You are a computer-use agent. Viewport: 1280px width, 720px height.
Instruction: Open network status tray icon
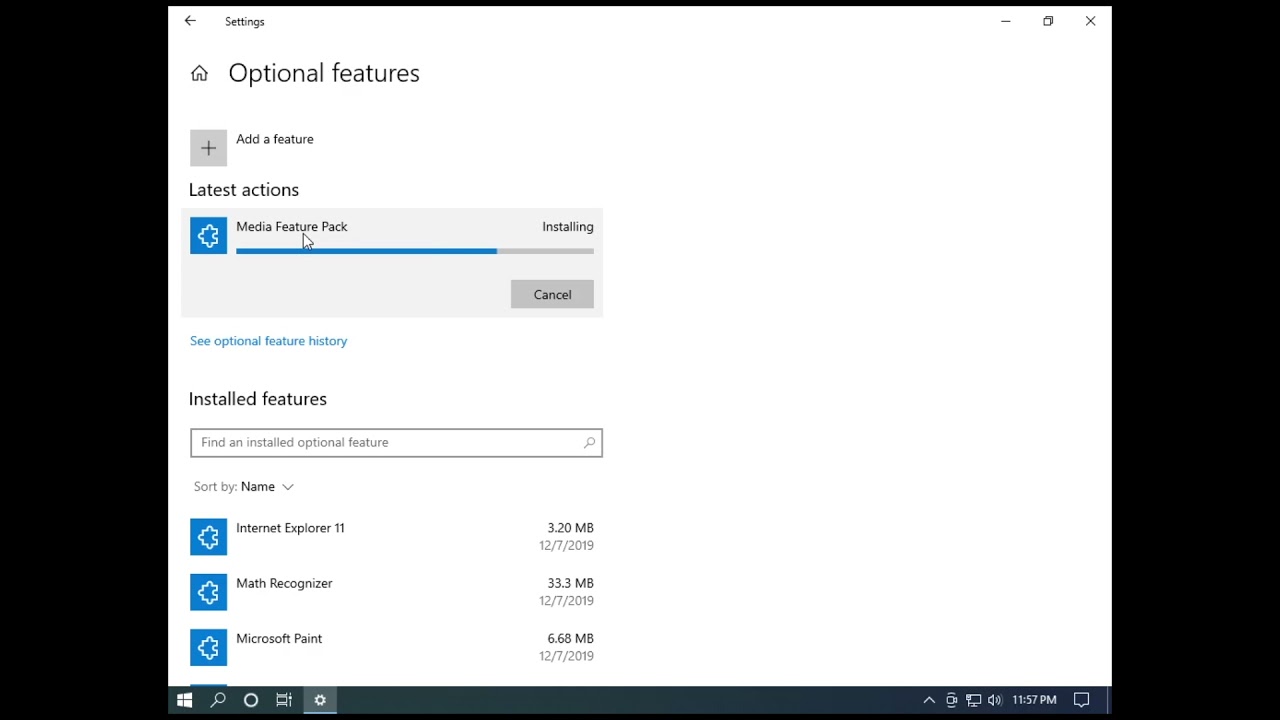[x=973, y=700]
